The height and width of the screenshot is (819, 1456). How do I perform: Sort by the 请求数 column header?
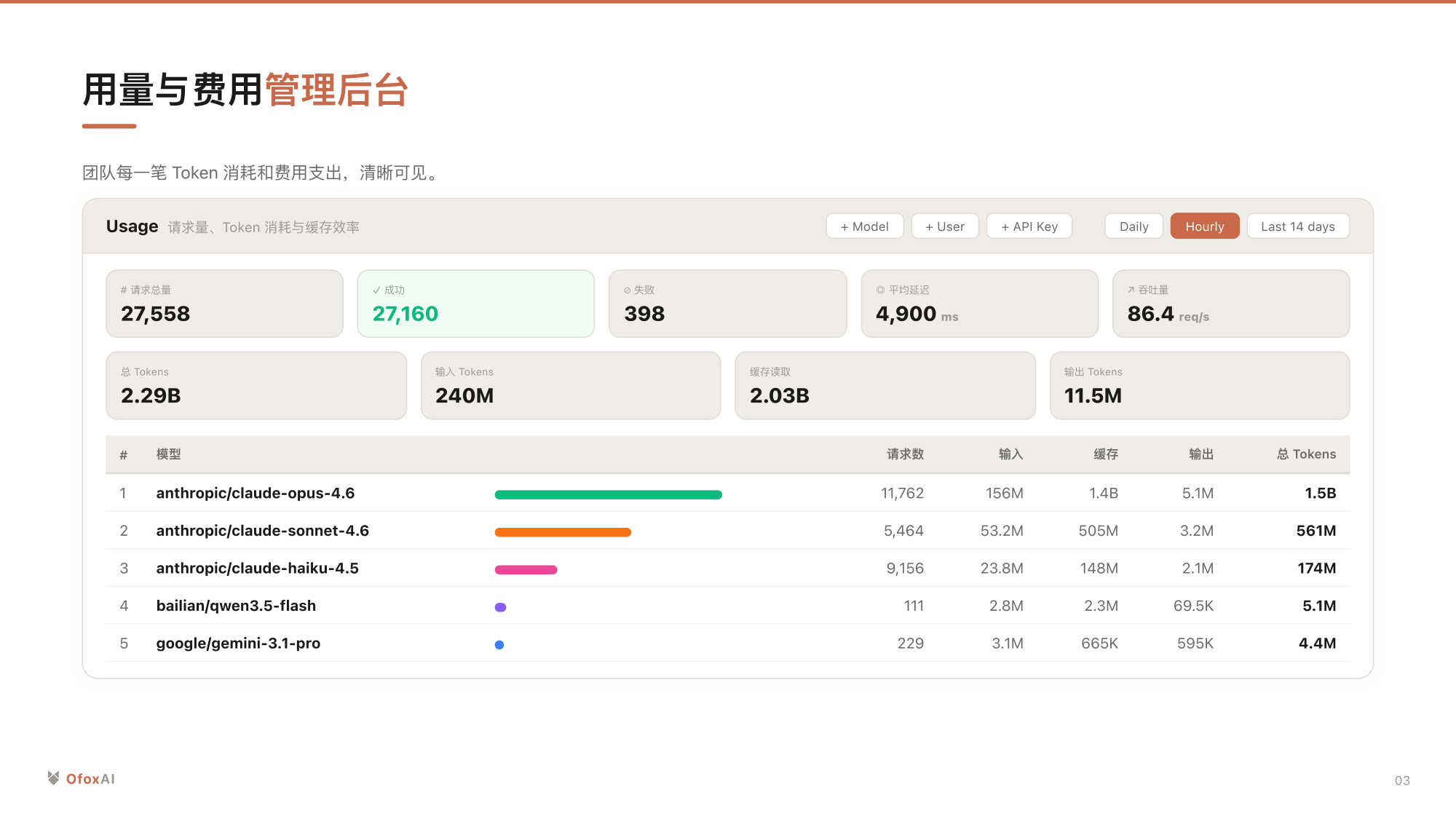tap(905, 454)
